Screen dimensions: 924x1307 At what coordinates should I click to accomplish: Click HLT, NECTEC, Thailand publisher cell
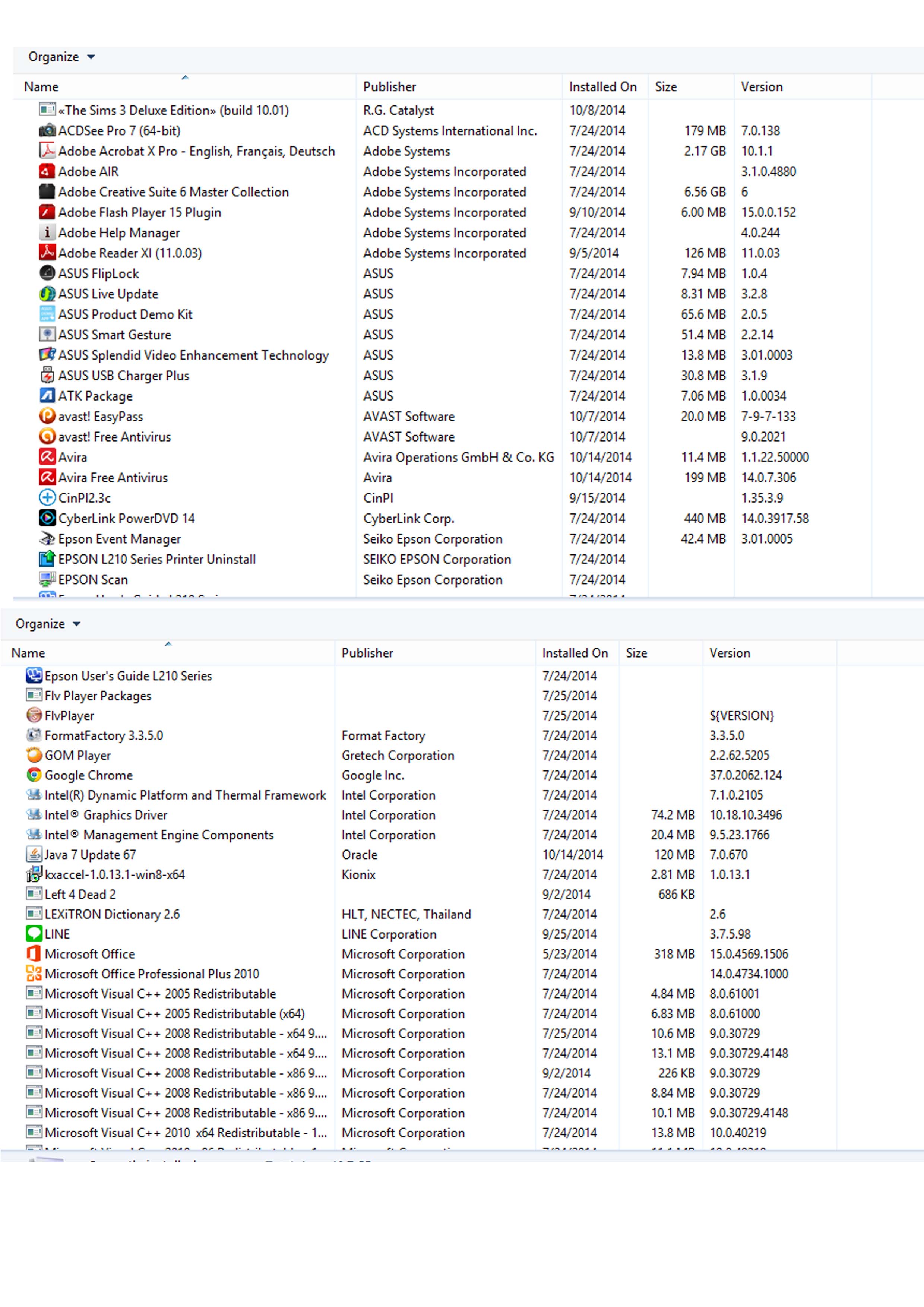(x=406, y=914)
